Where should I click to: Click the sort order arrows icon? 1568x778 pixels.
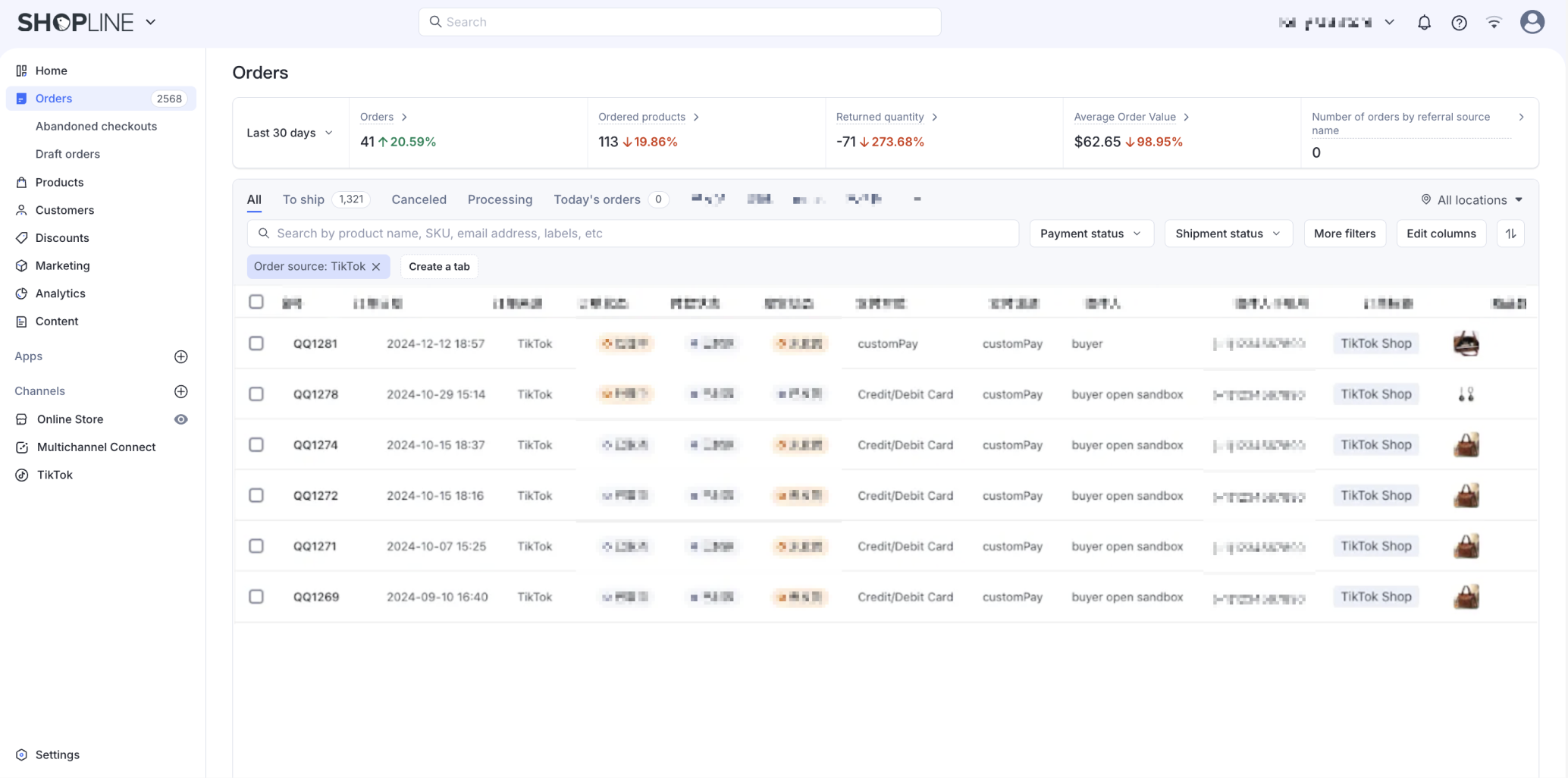[x=1510, y=234]
